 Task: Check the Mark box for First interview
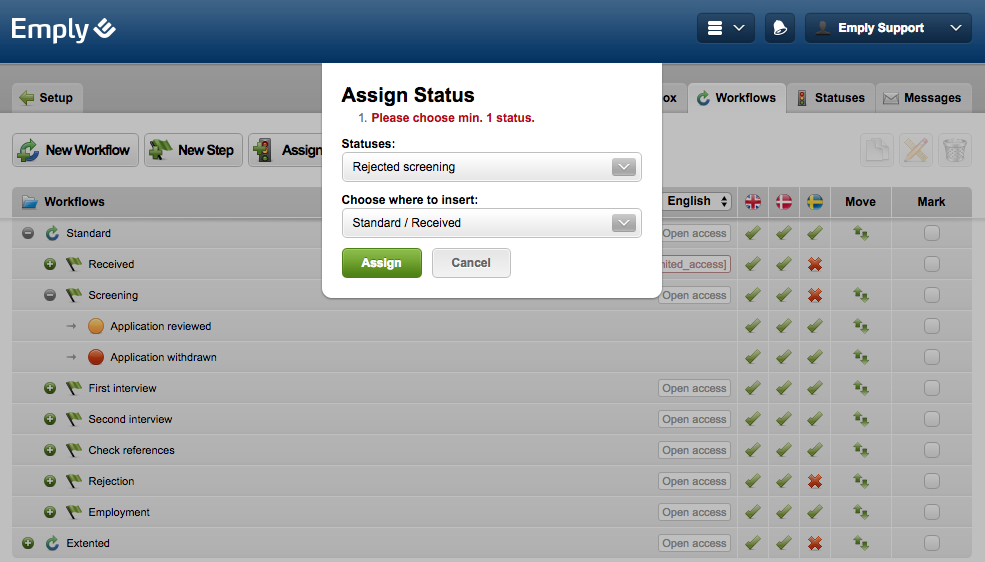pos(932,388)
